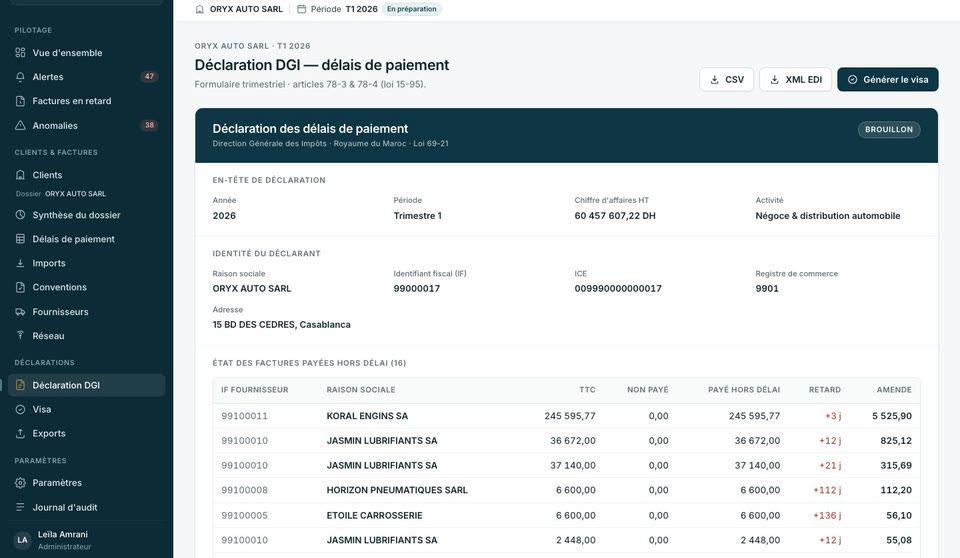960x558 pixels.
Task: Open the Fournisseurs page
Action: pos(86,312)
